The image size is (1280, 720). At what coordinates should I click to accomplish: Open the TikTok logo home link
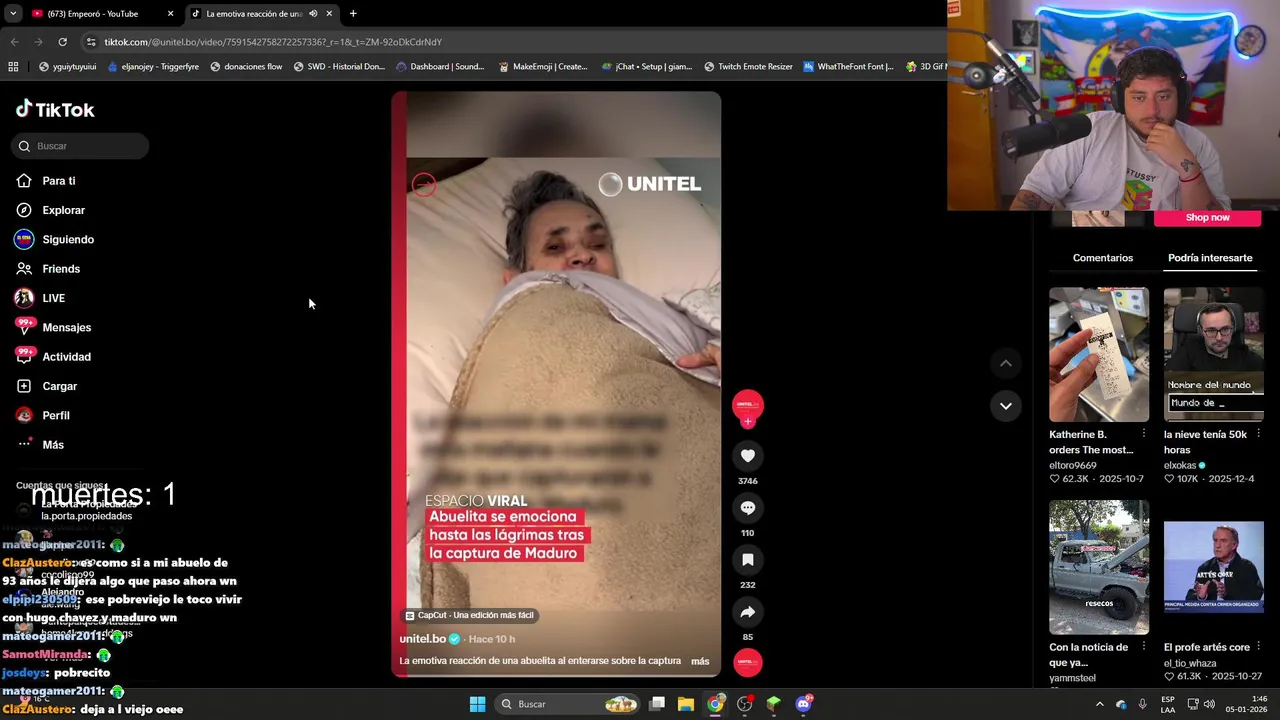tap(55, 110)
